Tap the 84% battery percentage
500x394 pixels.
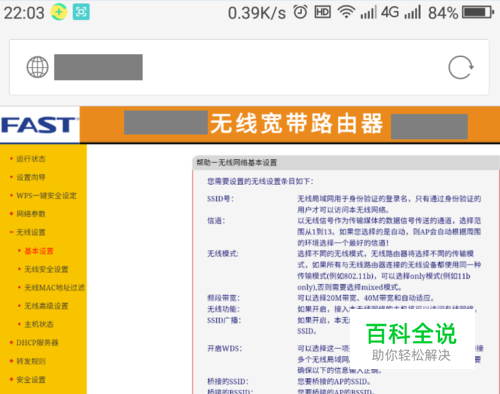click(443, 13)
